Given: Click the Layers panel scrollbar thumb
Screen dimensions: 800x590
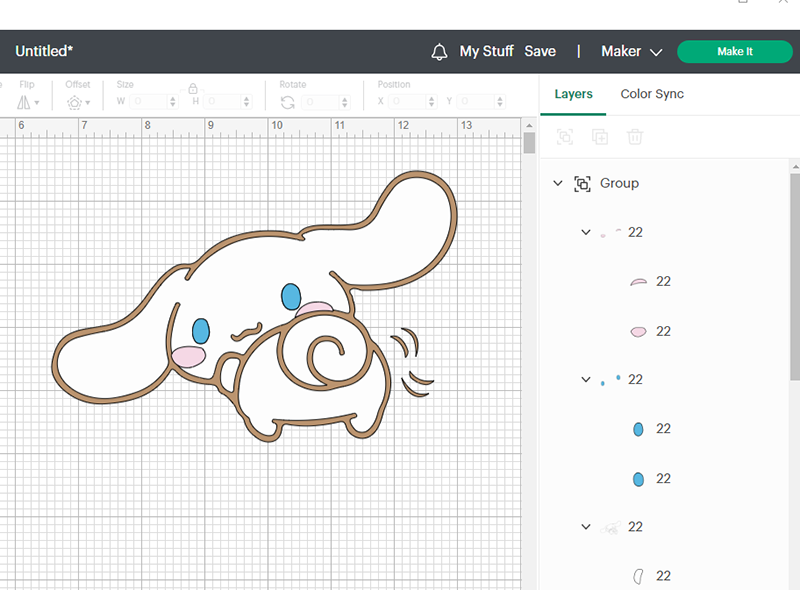Looking at the screenshot, I should click(x=795, y=277).
